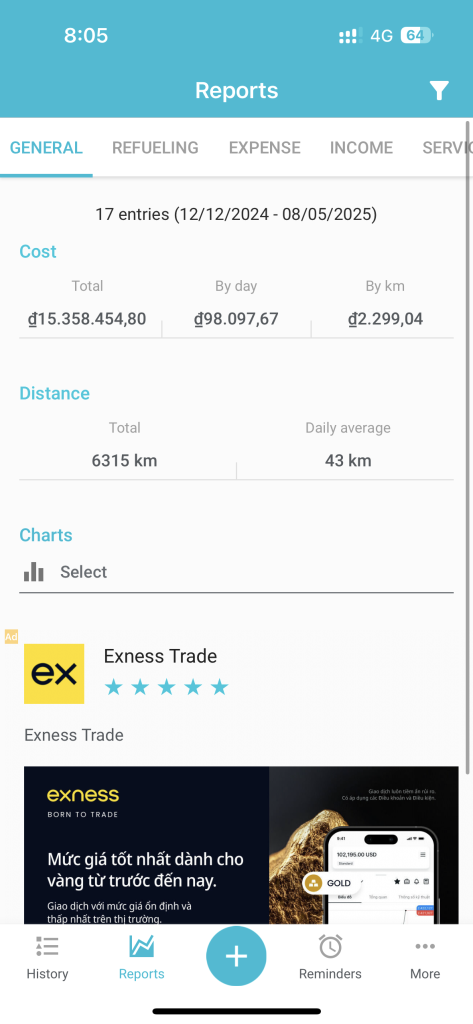The image size is (473, 1024).
Task: Open Reminders alarm clock icon
Action: pyautogui.click(x=330, y=946)
